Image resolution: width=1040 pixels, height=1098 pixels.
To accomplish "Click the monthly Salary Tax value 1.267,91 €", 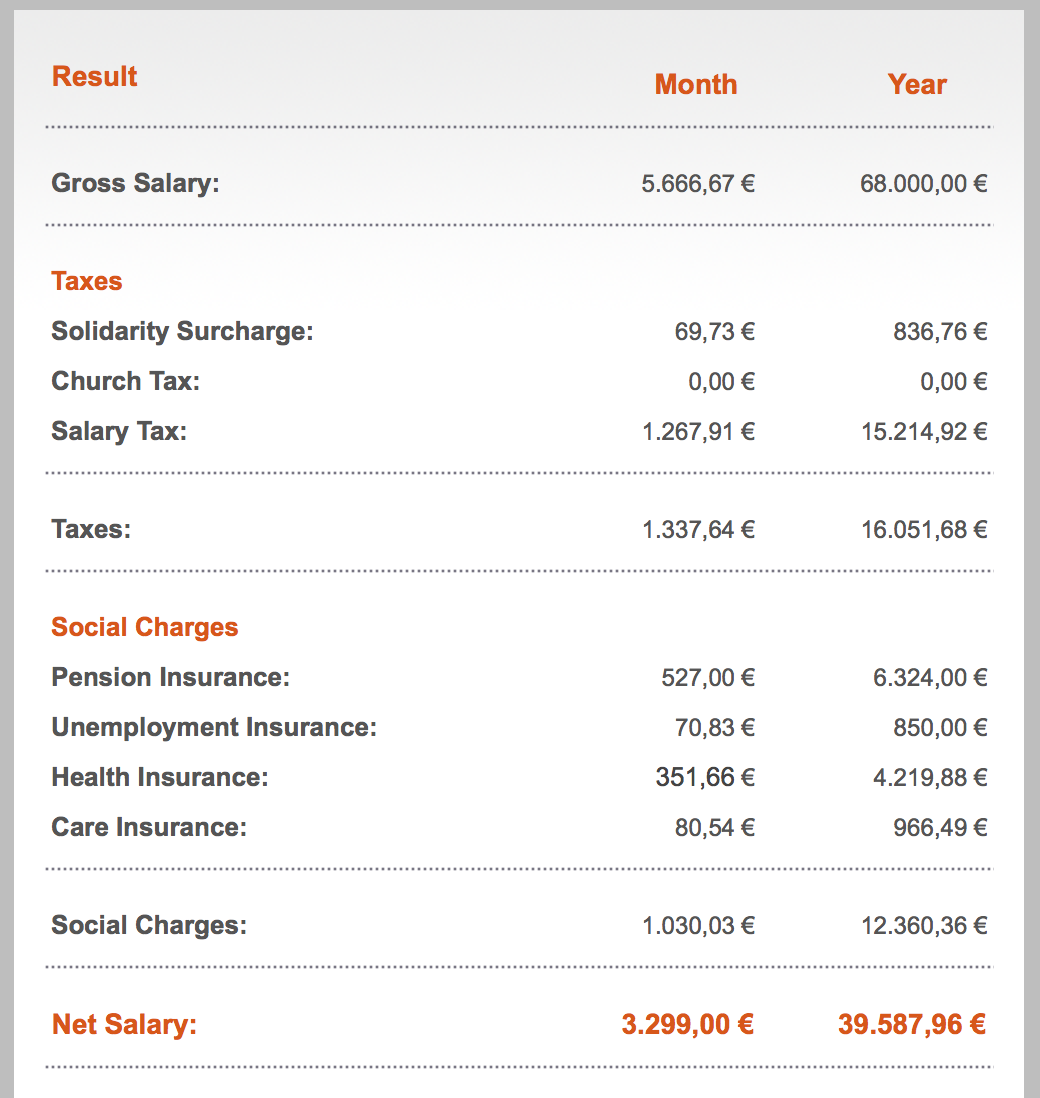I will tap(698, 432).
